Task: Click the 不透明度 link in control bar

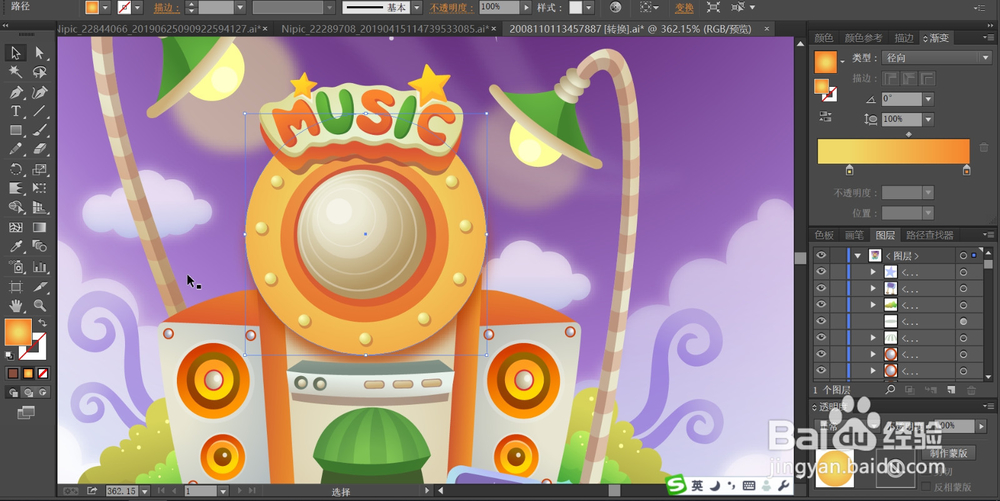Action: [x=452, y=8]
